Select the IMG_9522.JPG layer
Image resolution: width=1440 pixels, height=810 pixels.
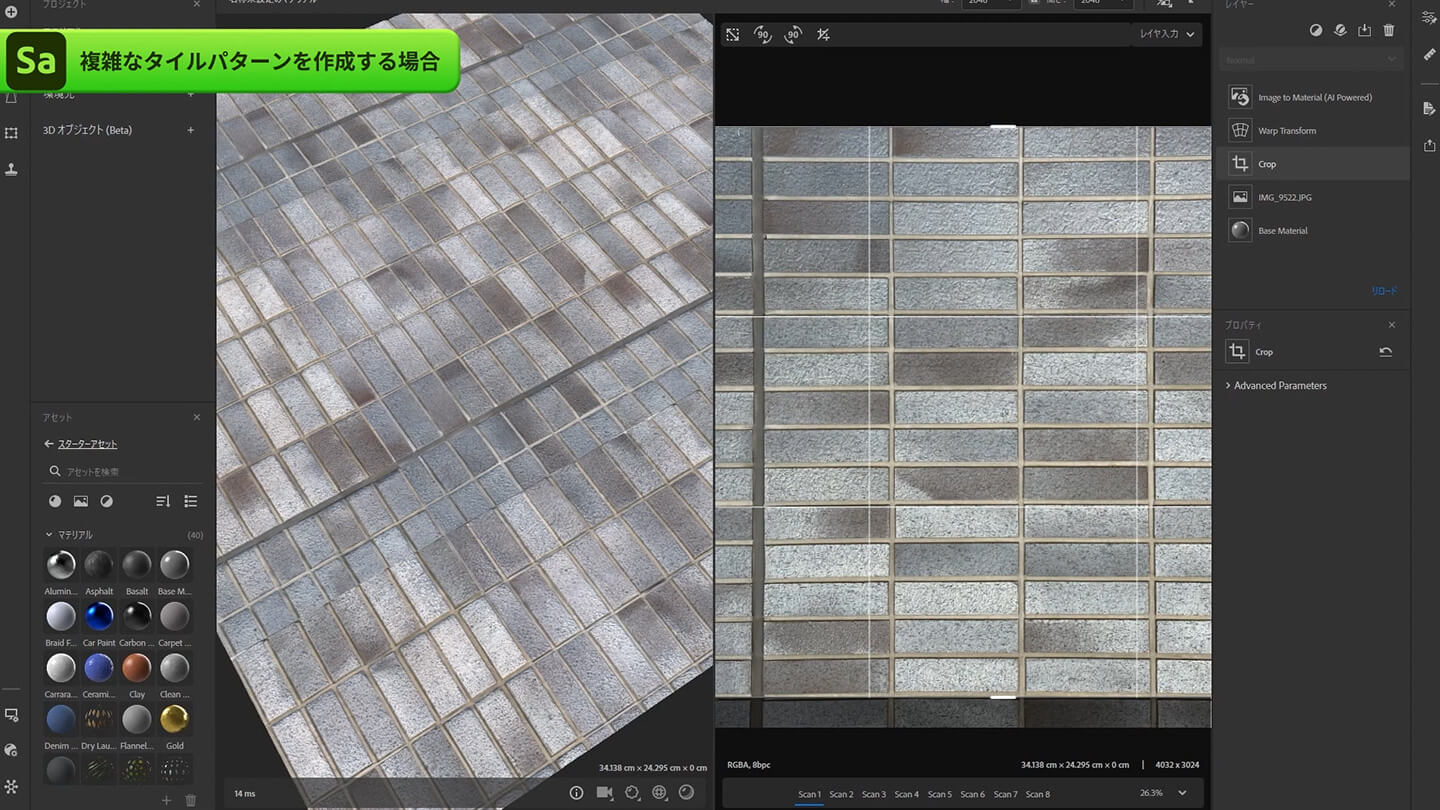coord(1313,197)
